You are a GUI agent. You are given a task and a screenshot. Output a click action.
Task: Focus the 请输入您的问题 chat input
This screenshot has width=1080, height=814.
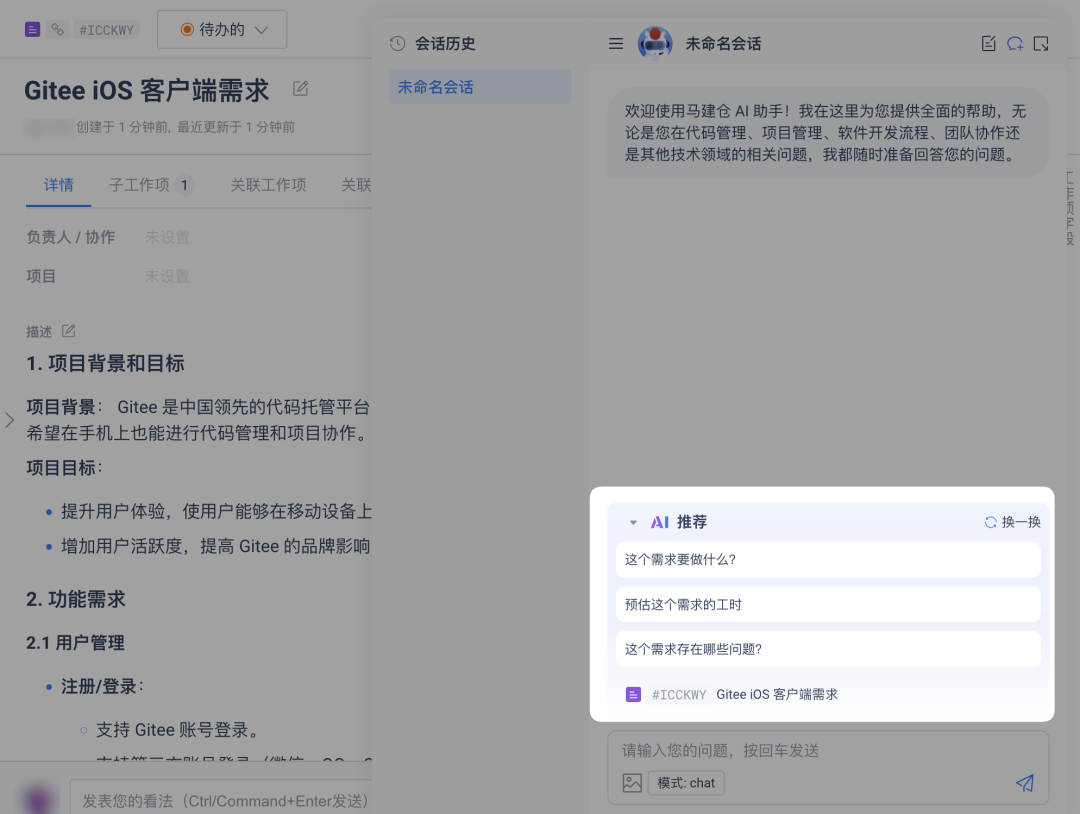tap(828, 750)
